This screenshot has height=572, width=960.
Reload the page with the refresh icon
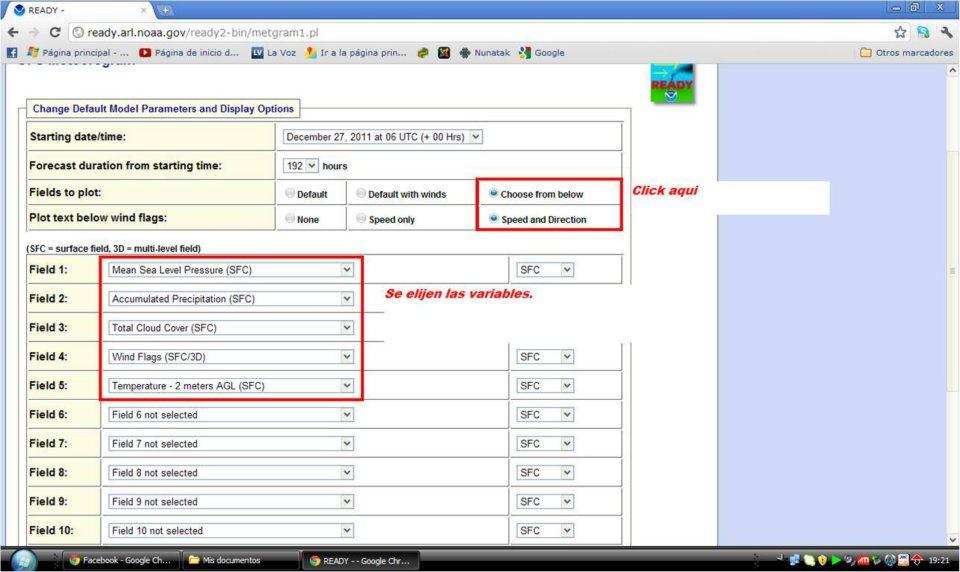tap(54, 32)
